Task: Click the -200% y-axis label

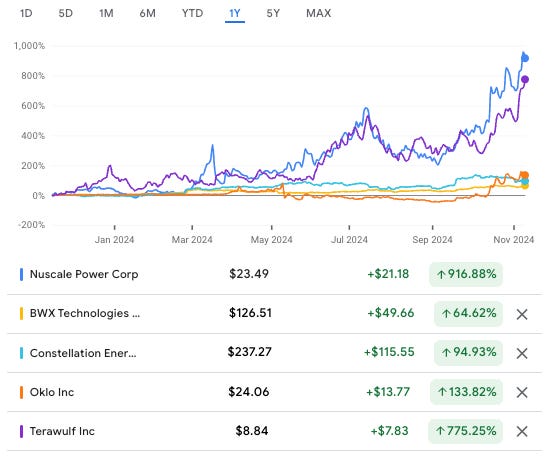Action: pos(32,225)
